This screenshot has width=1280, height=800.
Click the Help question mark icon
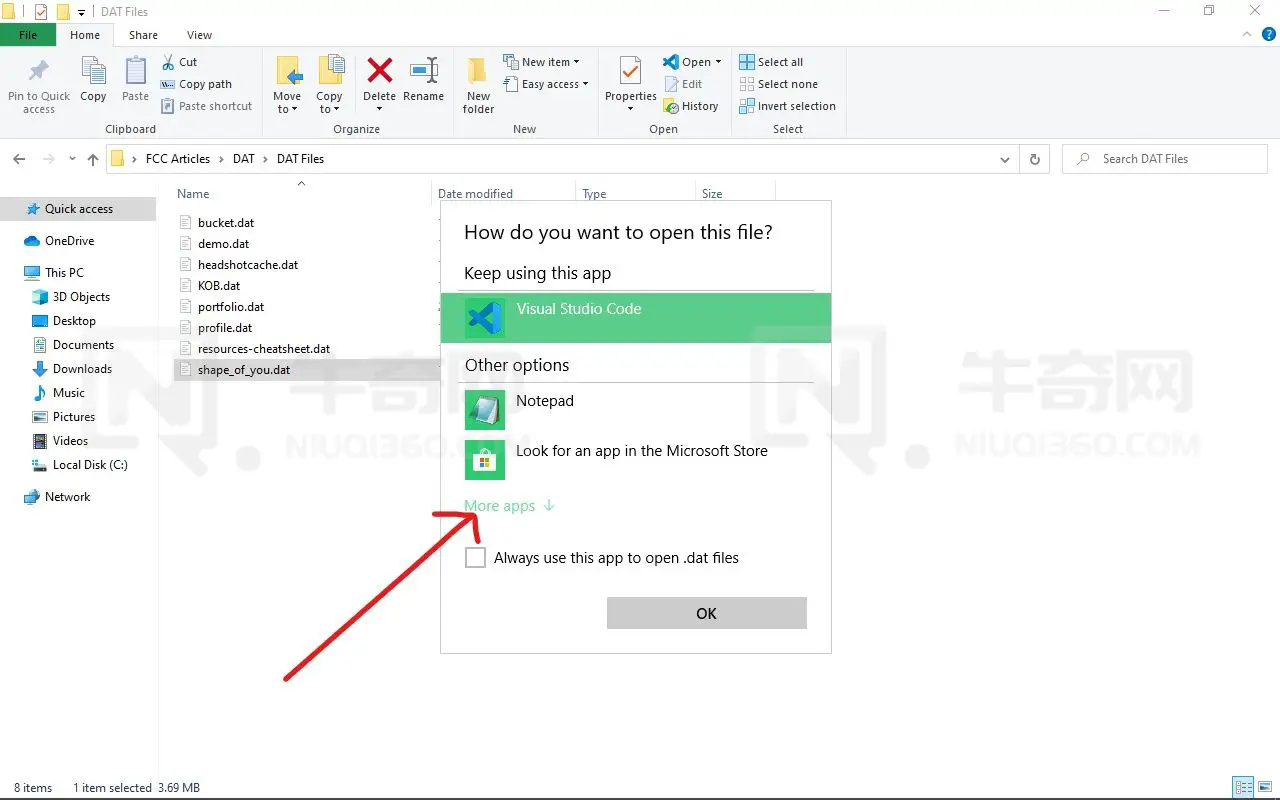pos(1269,34)
